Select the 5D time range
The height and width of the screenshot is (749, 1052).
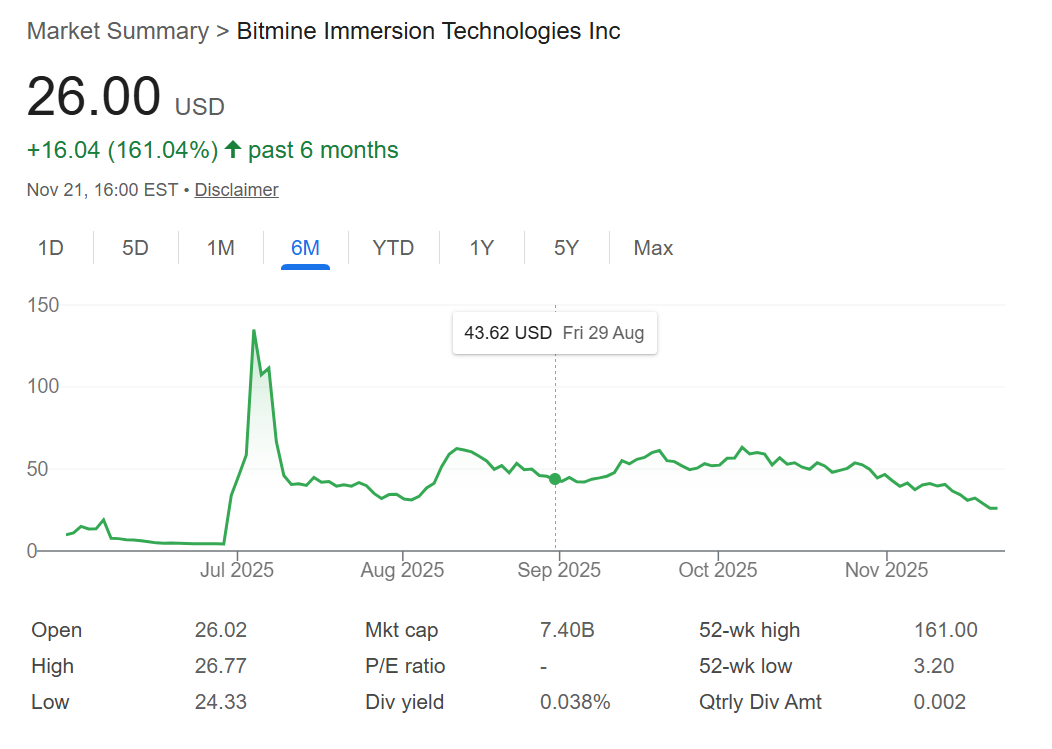pos(135,247)
